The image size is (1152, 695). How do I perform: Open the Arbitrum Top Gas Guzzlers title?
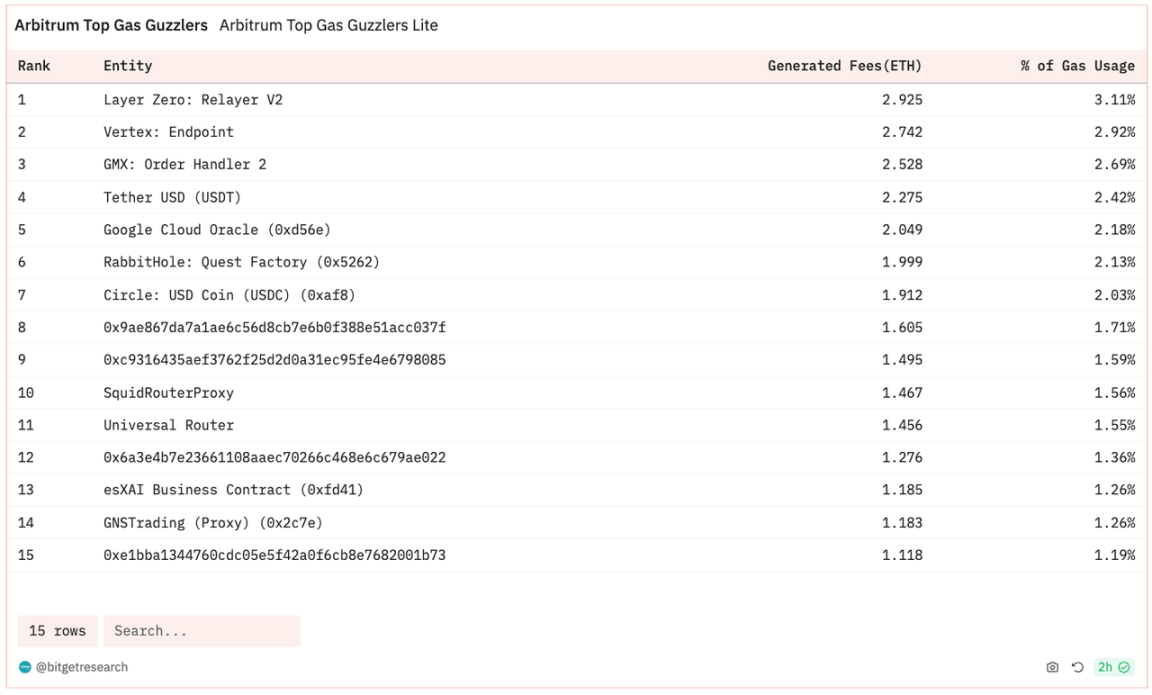(x=111, y=25)
